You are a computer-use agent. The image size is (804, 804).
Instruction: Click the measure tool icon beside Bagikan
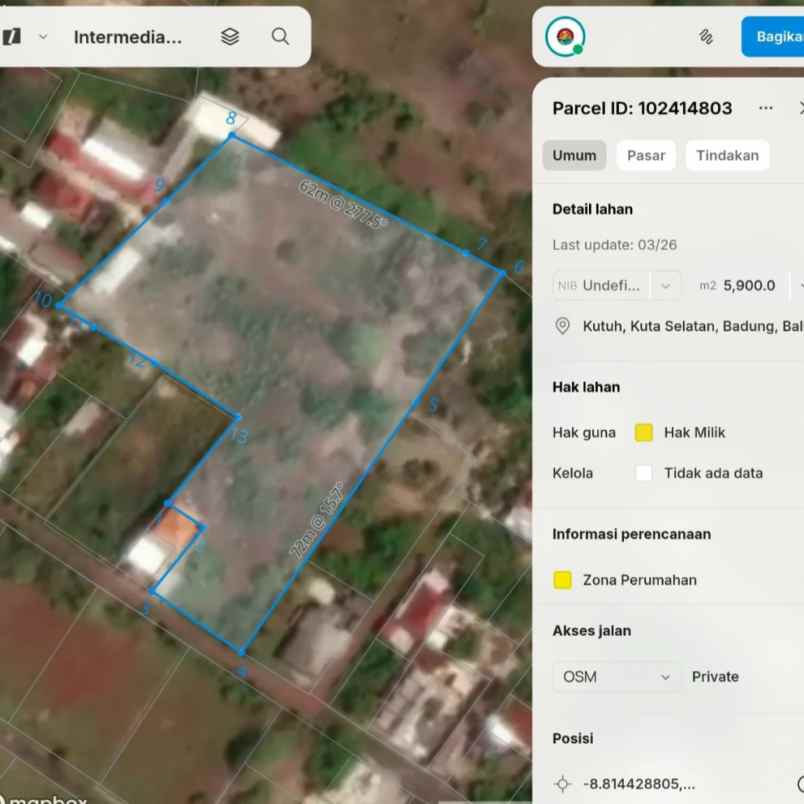coord(706,37)
